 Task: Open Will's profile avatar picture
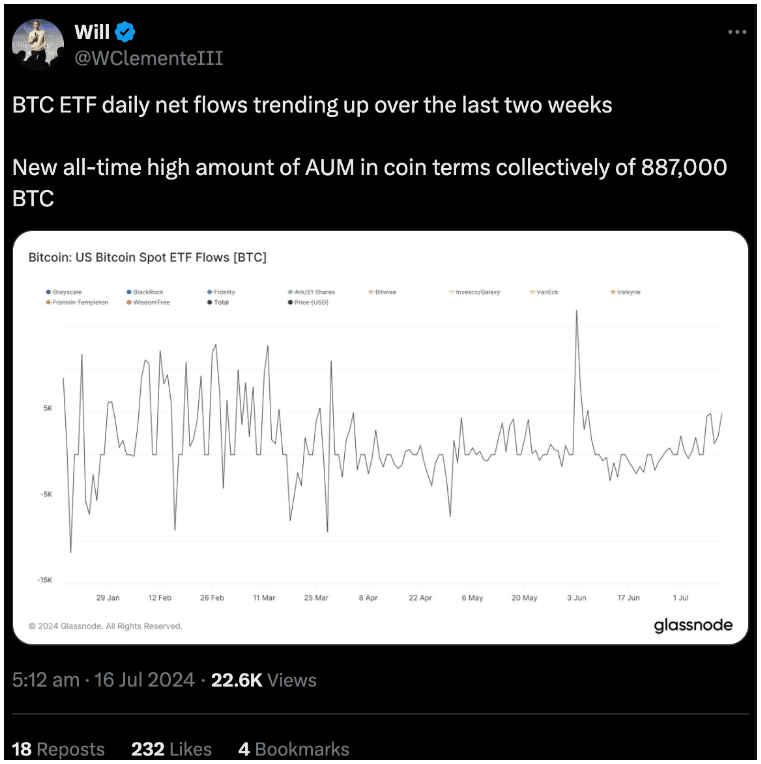[38, 44]
